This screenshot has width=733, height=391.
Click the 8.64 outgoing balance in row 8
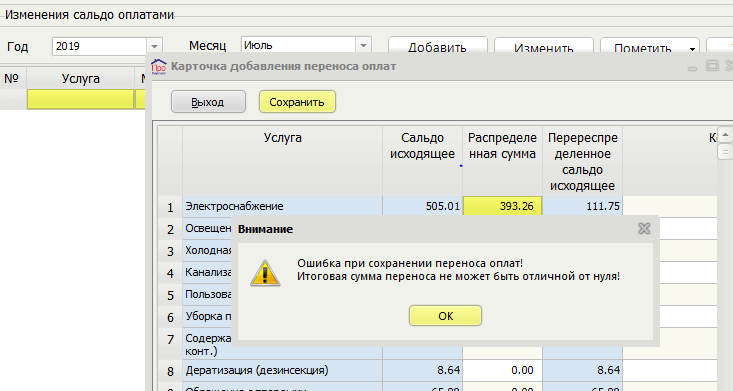(422, 370)
